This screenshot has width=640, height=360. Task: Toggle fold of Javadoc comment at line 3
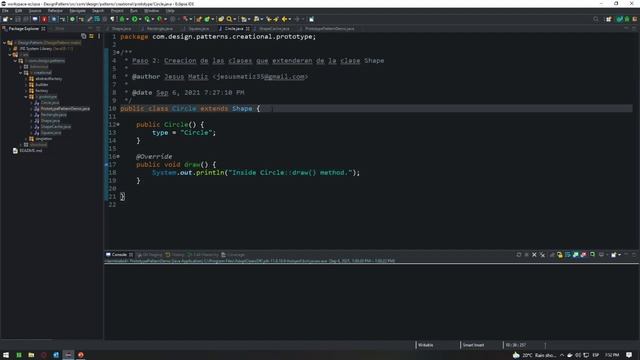[118, 52]
